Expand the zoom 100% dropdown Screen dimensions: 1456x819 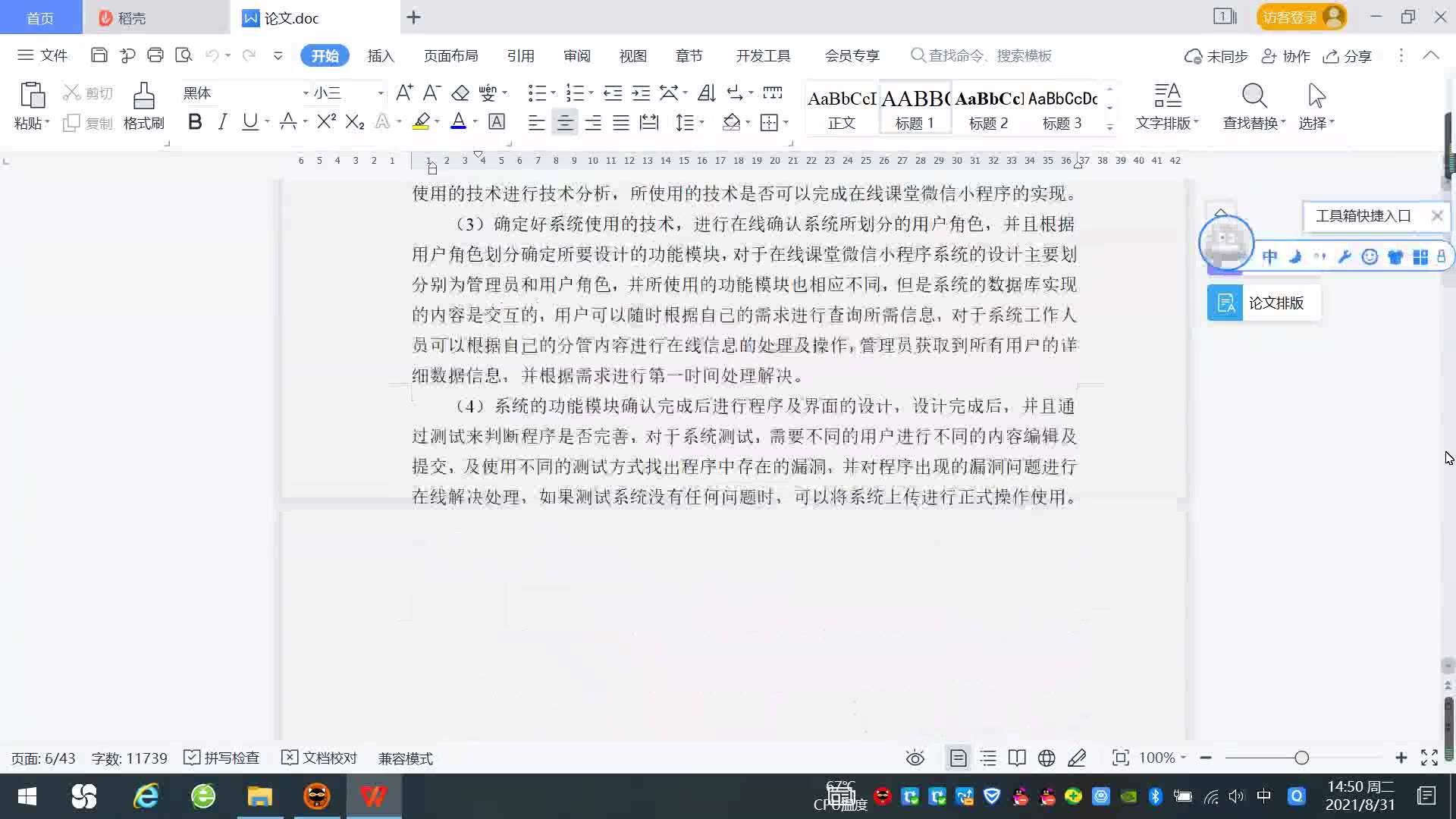(x=1183, y=758)
